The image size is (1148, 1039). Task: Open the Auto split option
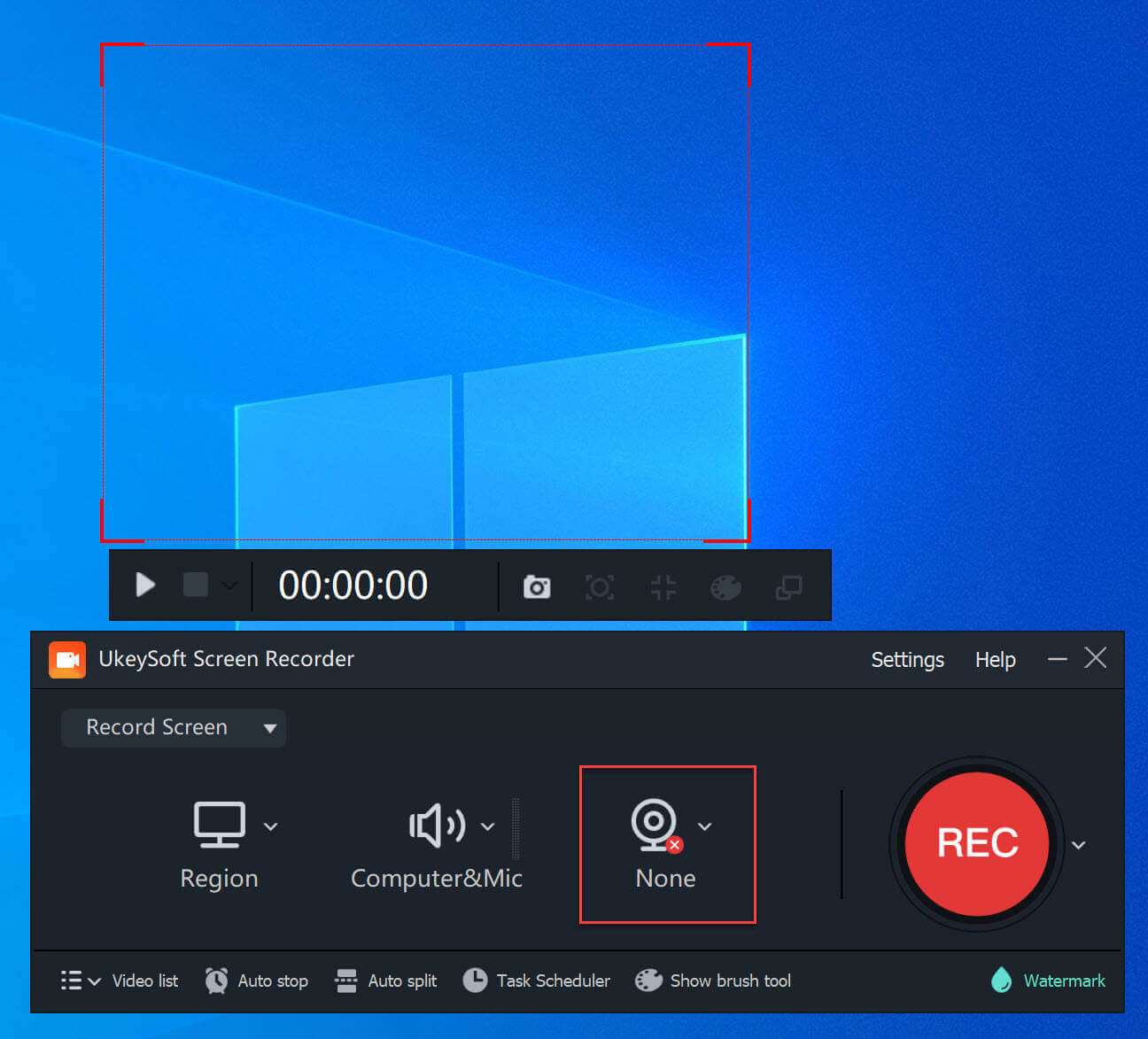pyautogui.click(x=402, y=981)
